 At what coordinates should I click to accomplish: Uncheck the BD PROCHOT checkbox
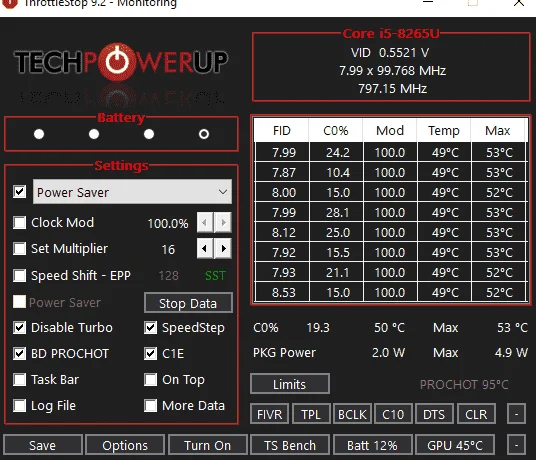[x=19, y=353]
